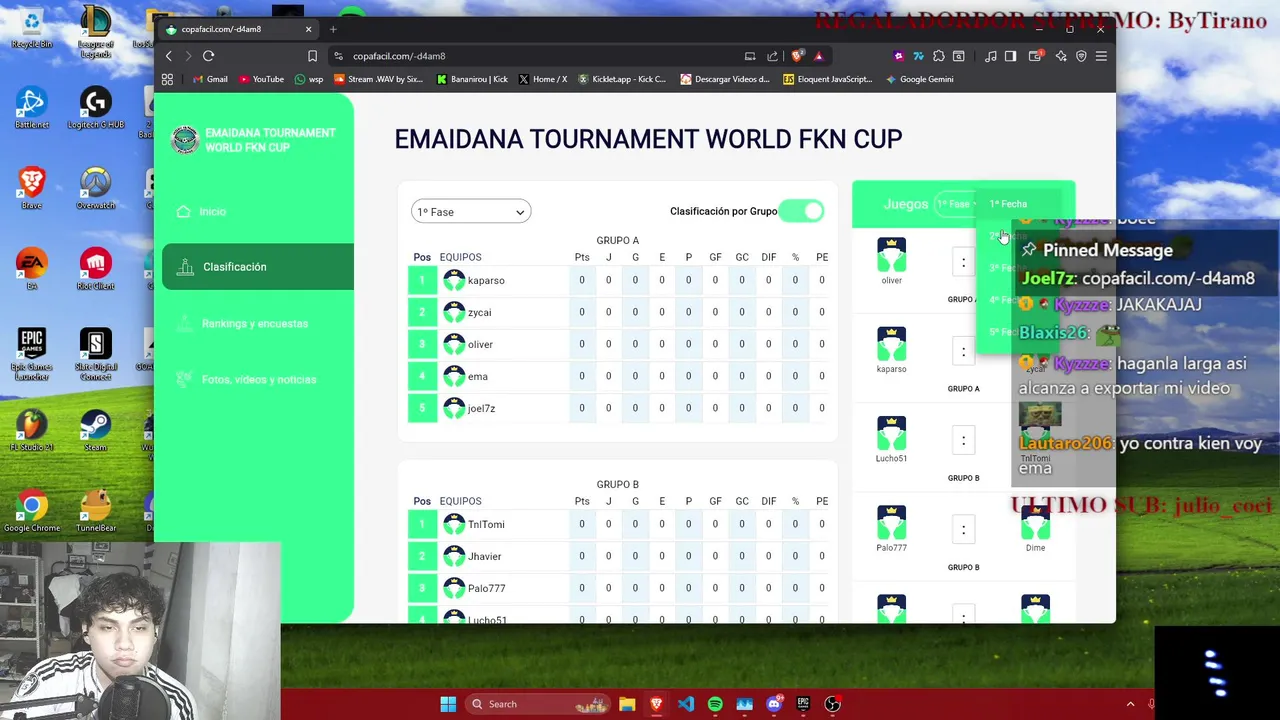Open score box for oliver's match
Image resolution: width=1280 pixels, height=720 pixels.
(963, 262)
